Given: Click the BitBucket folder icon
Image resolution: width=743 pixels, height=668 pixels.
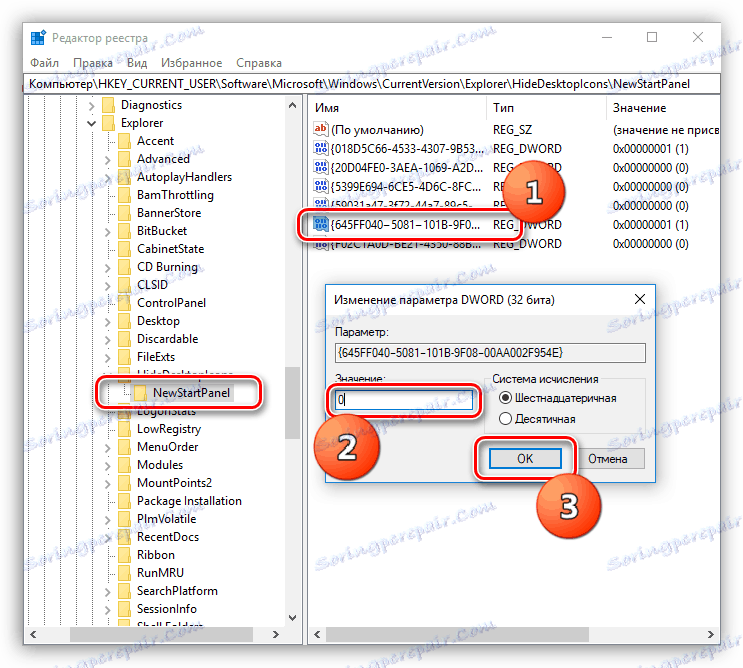Looking at the screenshot, I should (x=125, y=231).
